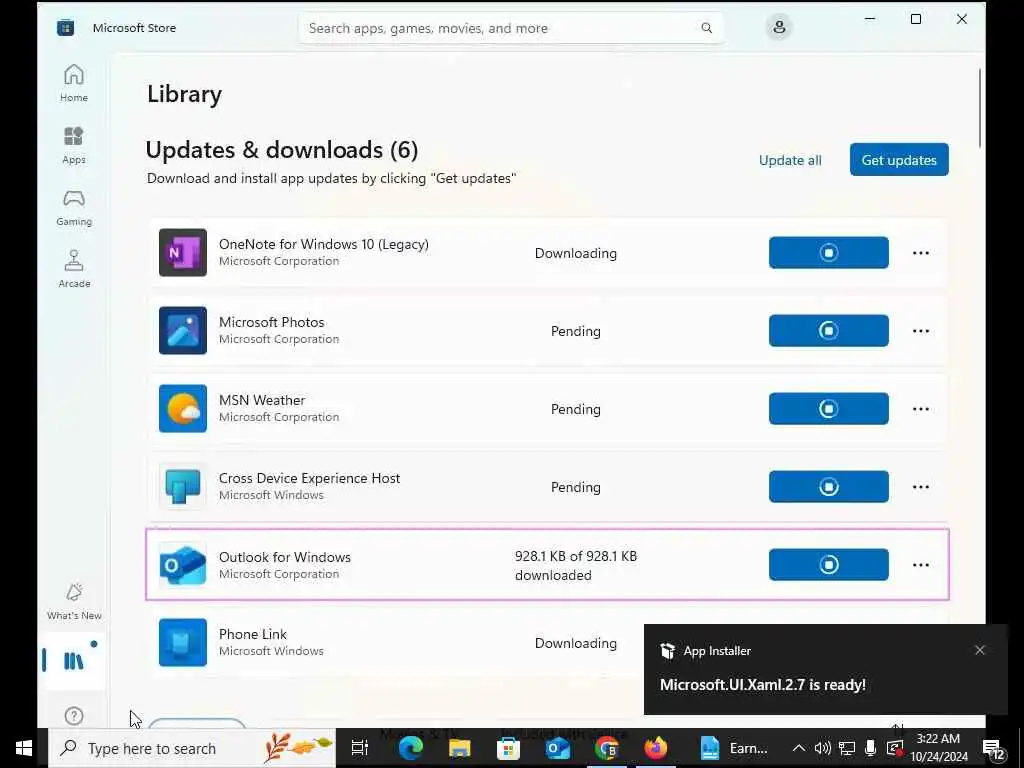Select the OneNote for Windows 10 (Legacy) title

(324, 244)
